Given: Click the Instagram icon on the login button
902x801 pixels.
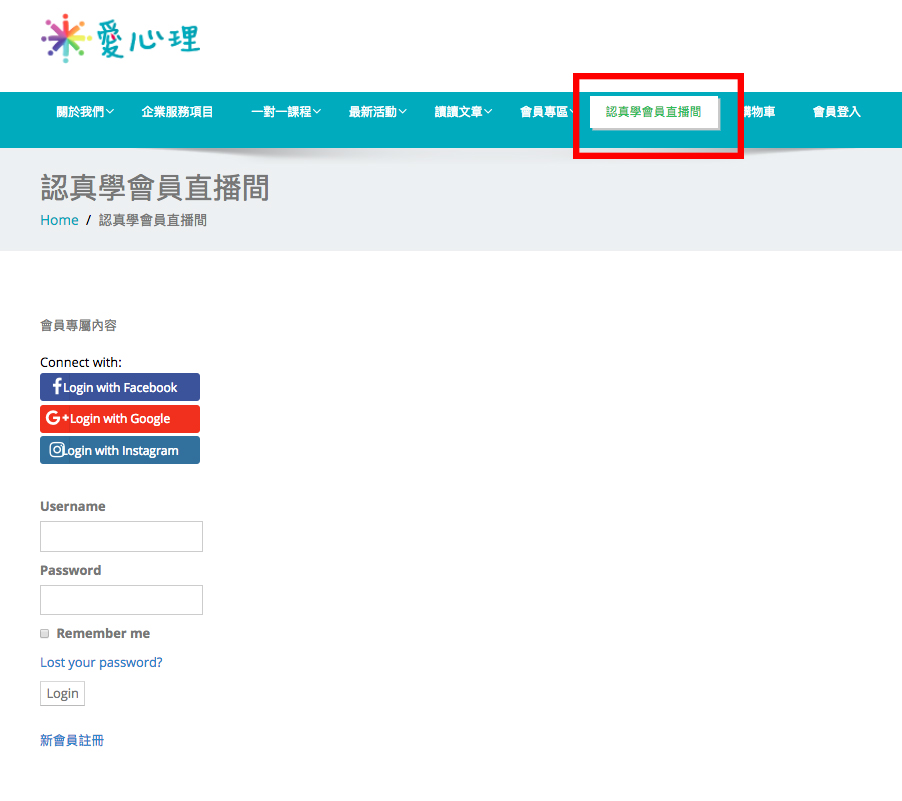Looking at the screenshot, I should click(x=57, y=450).
